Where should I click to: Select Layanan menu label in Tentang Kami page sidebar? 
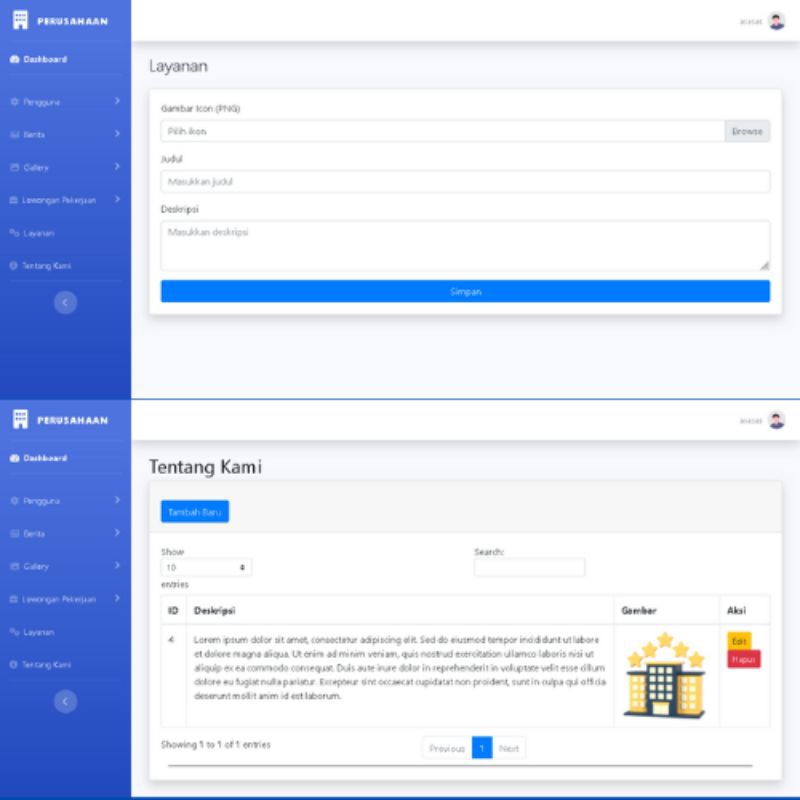(38, 632)
